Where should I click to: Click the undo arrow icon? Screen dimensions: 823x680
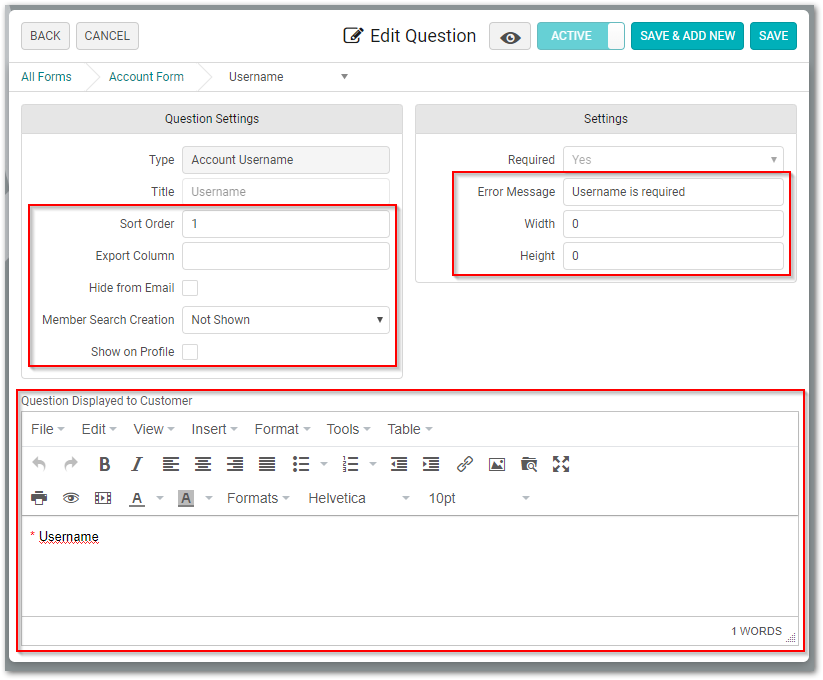tap(39, 464)
